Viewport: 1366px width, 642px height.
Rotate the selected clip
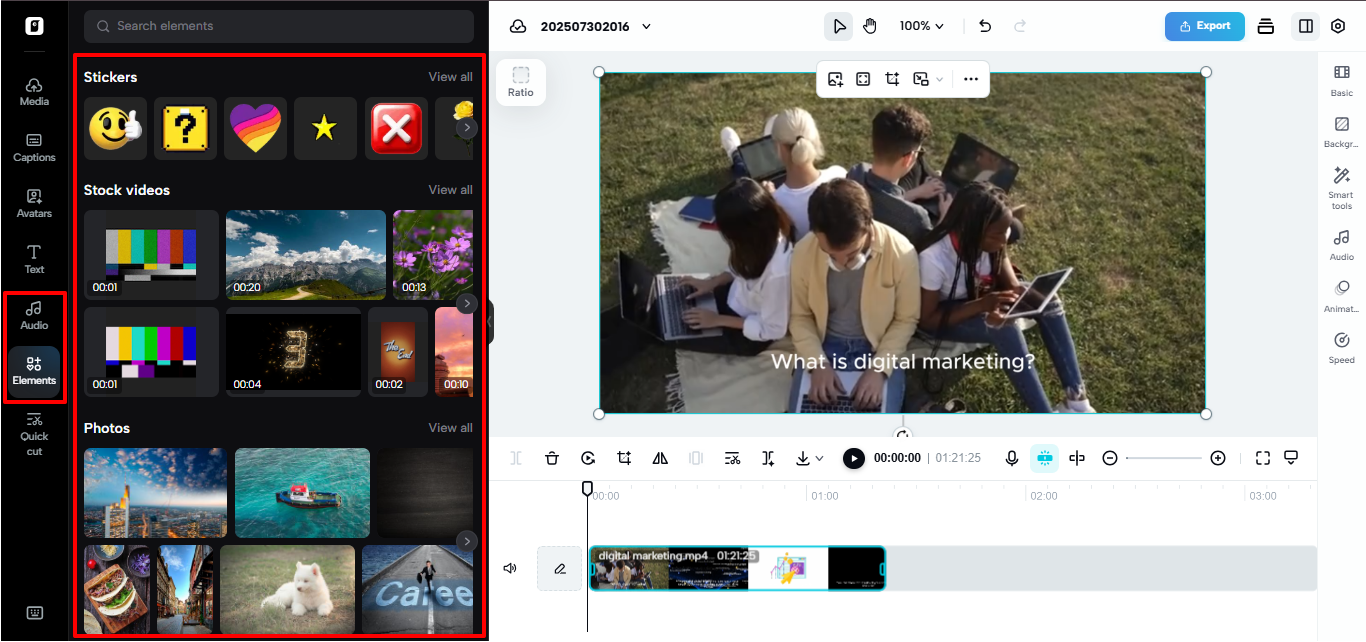[588, 458]
